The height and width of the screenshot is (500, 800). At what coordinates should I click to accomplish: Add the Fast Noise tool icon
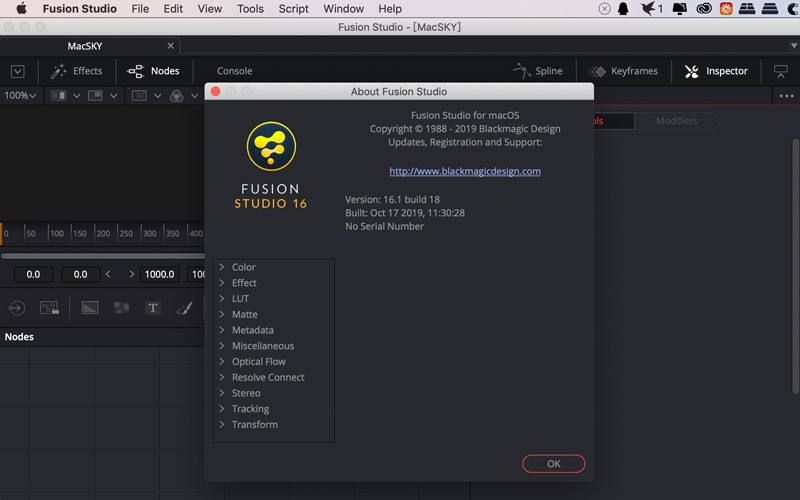click(x=121, y=308)
